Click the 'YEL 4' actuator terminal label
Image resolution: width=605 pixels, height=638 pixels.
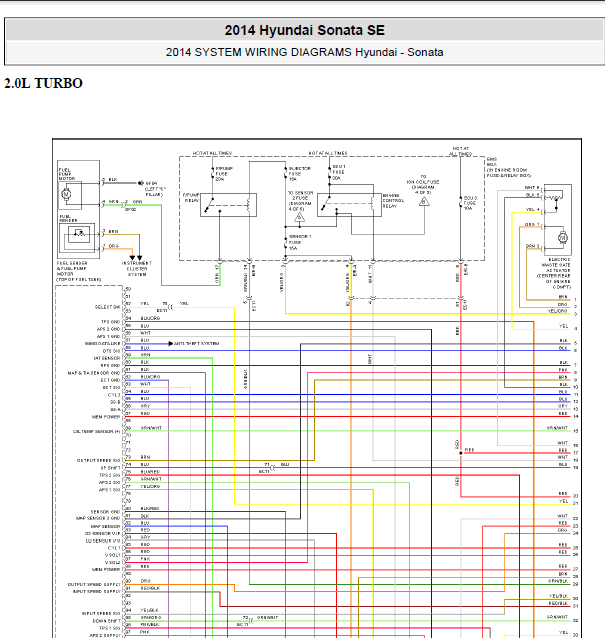pos(533,210)
